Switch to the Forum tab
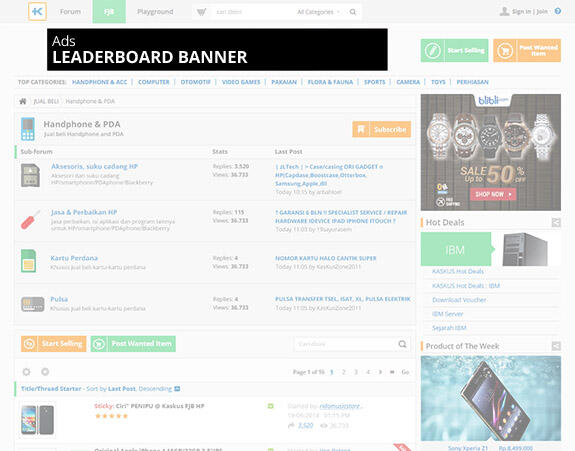The height and width of the screenshot is (451, 575). [x=70, y=12]
